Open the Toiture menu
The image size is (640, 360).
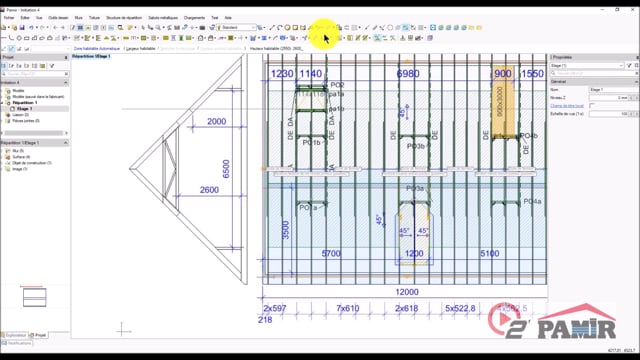tap(94, 18)
